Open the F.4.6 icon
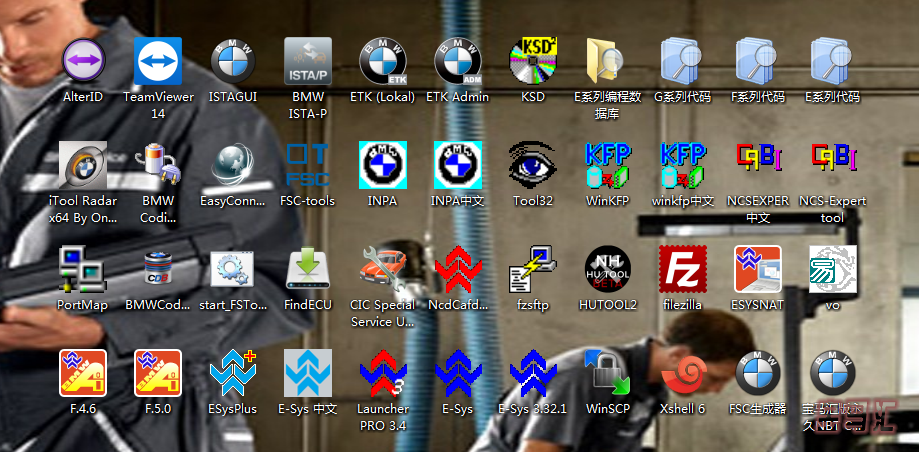919x452 pixels. (83, 373)
